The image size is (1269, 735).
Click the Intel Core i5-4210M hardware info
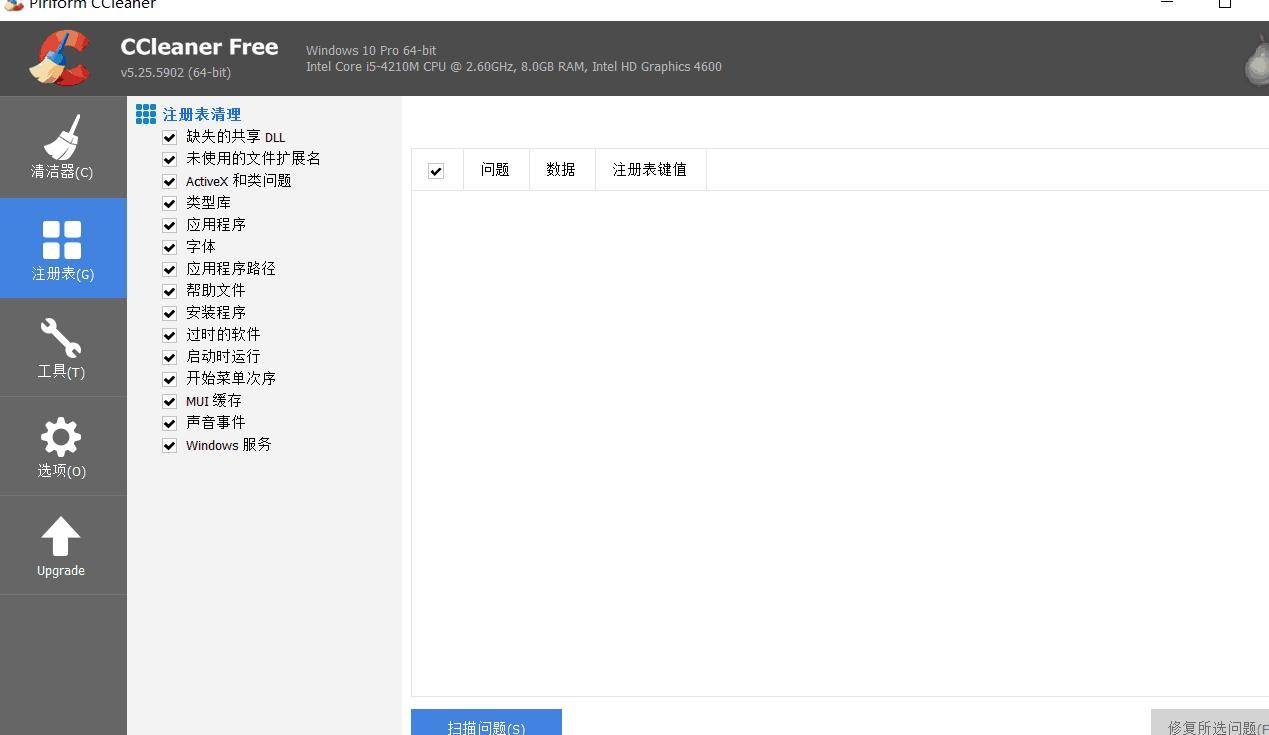(x=514, y=67)
